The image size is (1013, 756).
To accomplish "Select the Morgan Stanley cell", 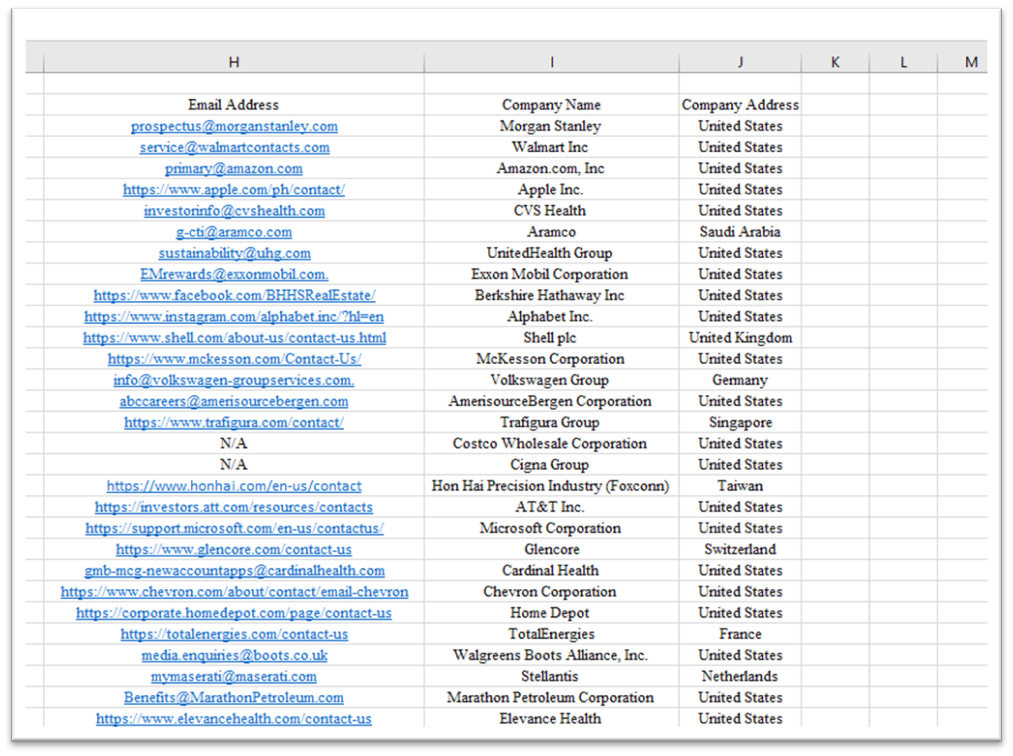I will coord(552,126).
